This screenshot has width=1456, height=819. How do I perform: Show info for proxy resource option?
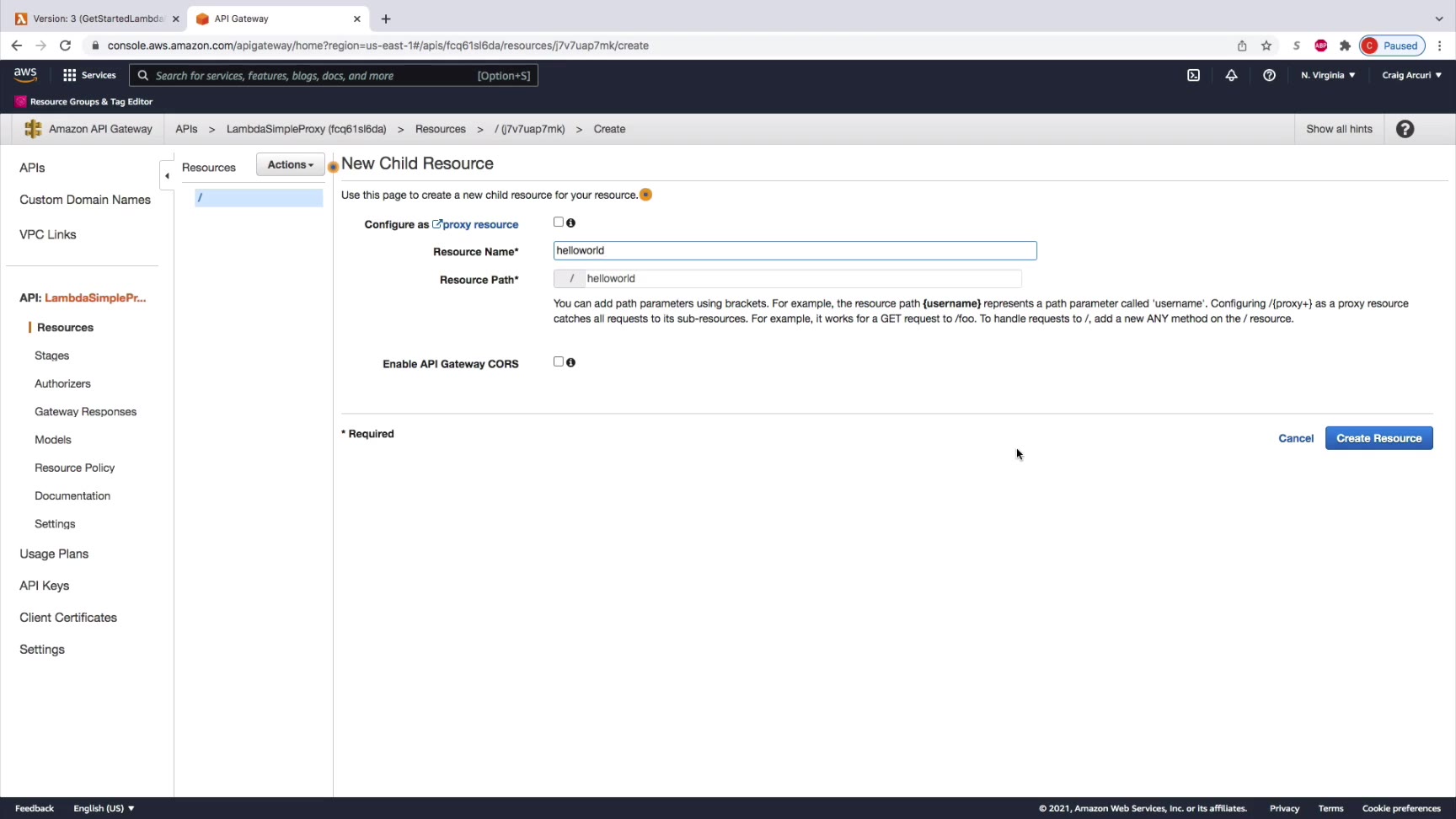pyautogui.click(x=571, y=223)
